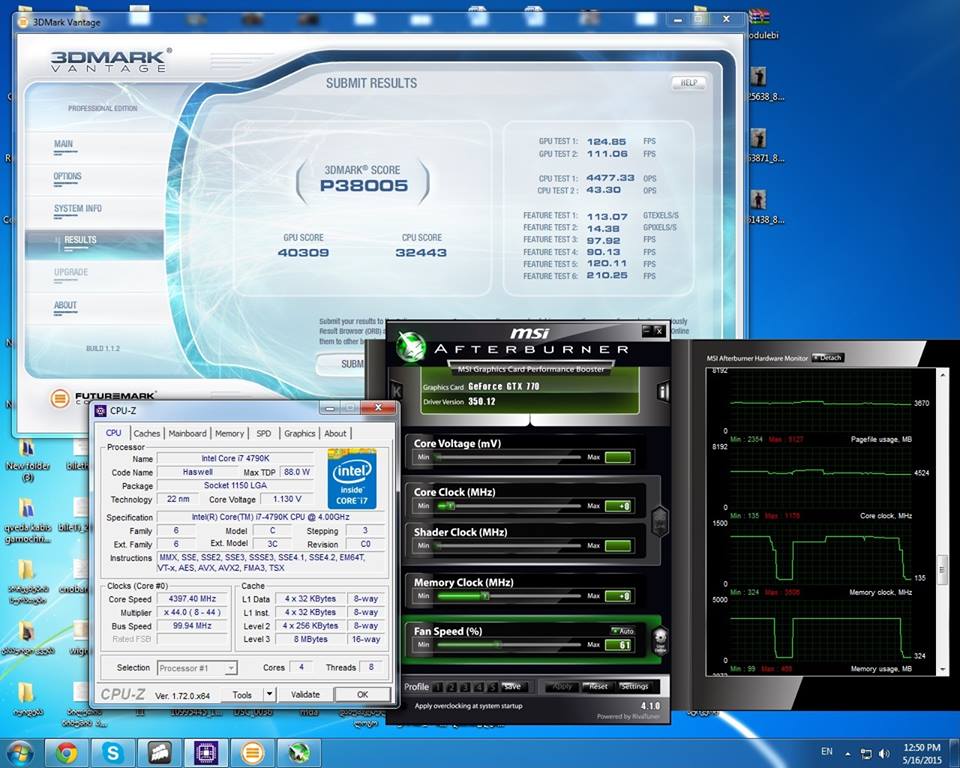Toggle the fan speed Auto option
The image size is (960, 768).
621,630
